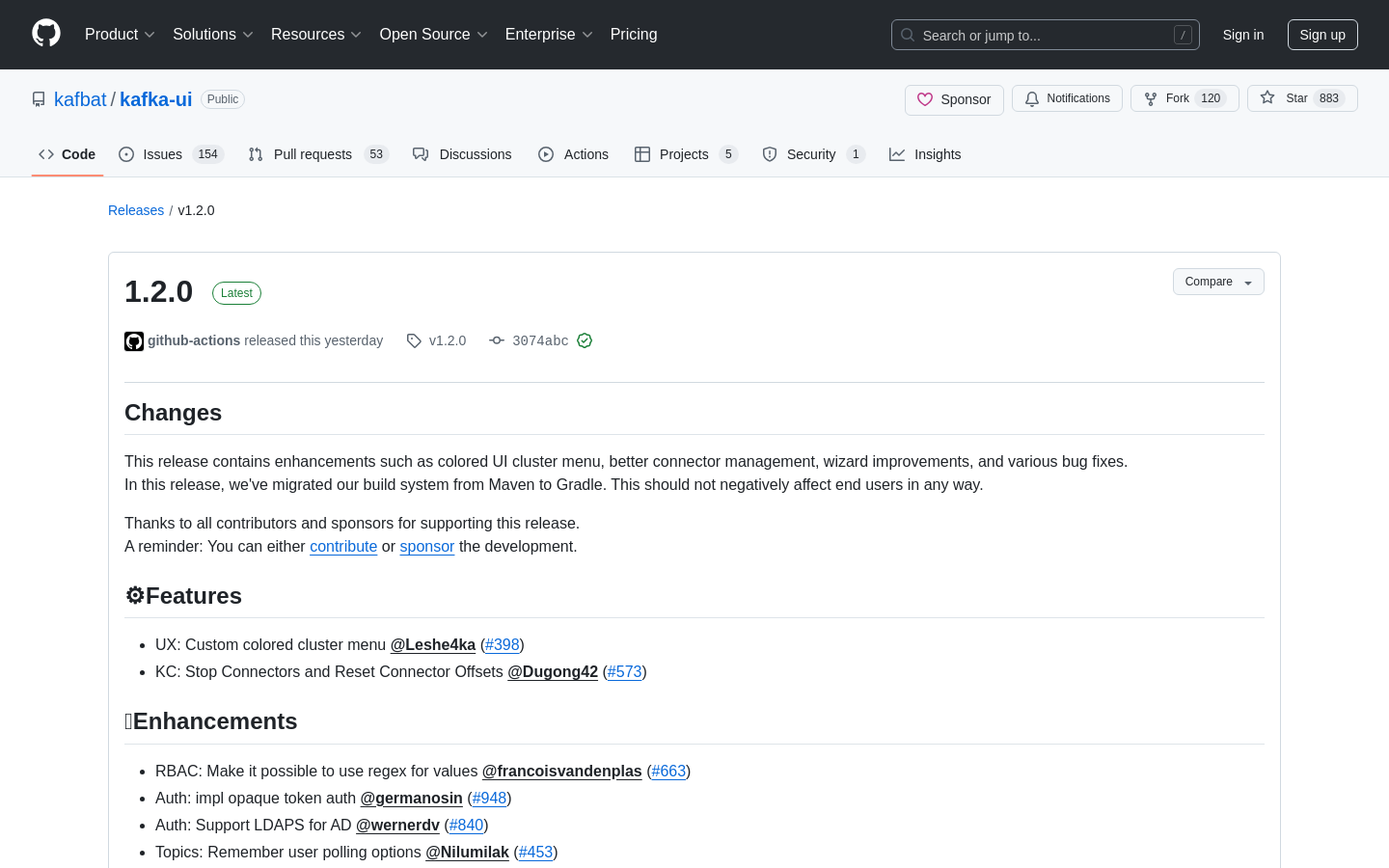Click the Insights graph icon

pyautogui.click(x=897, y=154)
